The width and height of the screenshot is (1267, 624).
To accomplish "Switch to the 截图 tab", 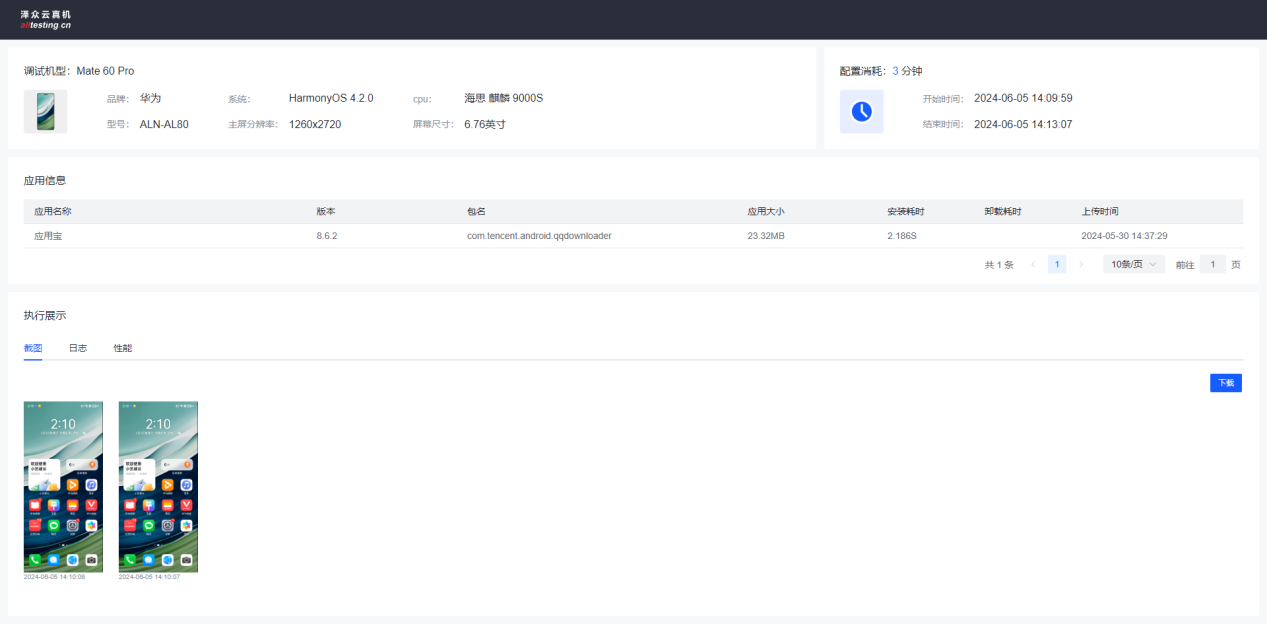I will (33, 348).
